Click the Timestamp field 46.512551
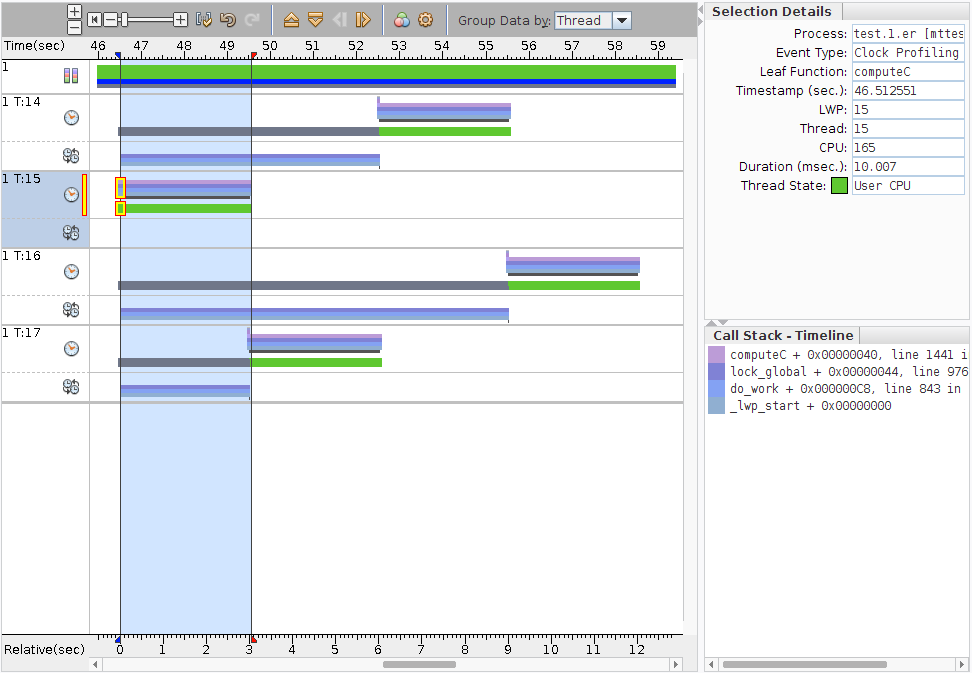 point(908,90)
